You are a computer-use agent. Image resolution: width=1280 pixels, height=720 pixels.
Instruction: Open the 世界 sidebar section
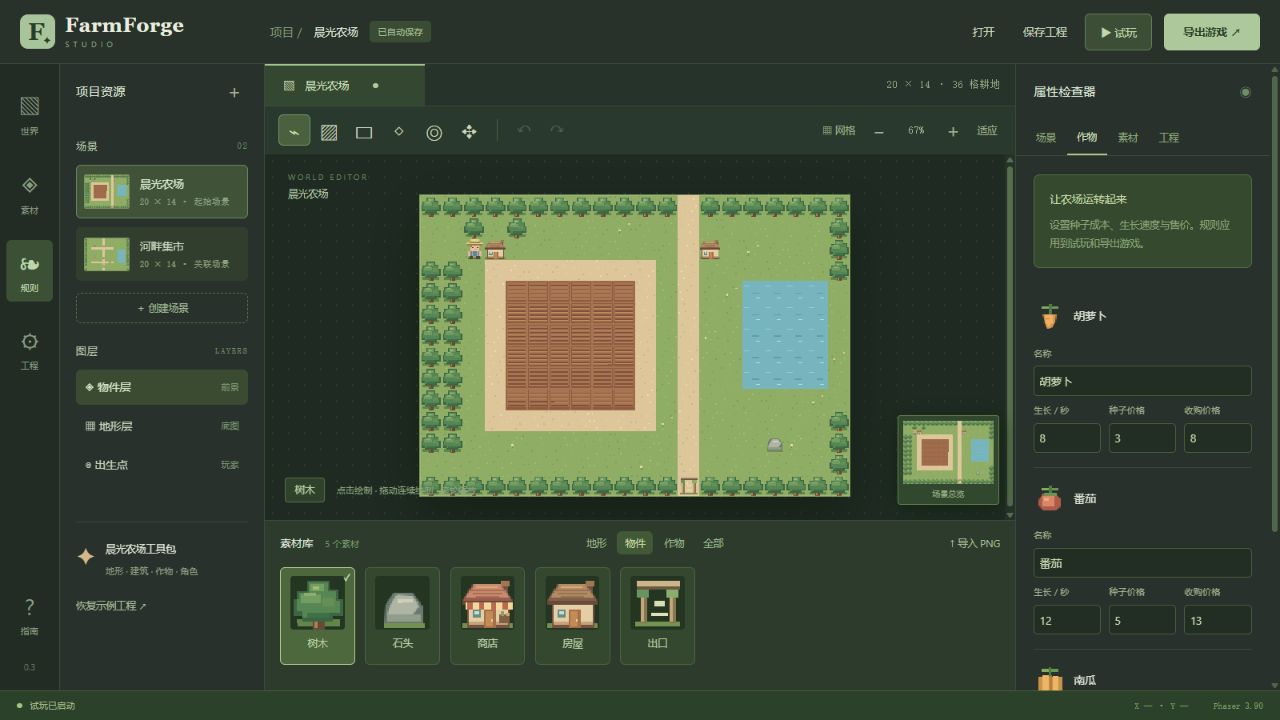coord(30,115)
